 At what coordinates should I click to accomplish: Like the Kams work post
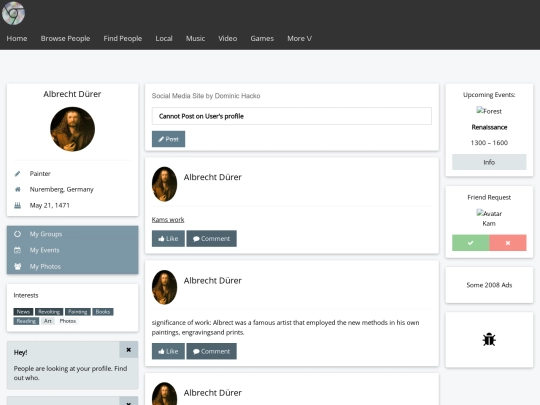click(x=168, y=239)
